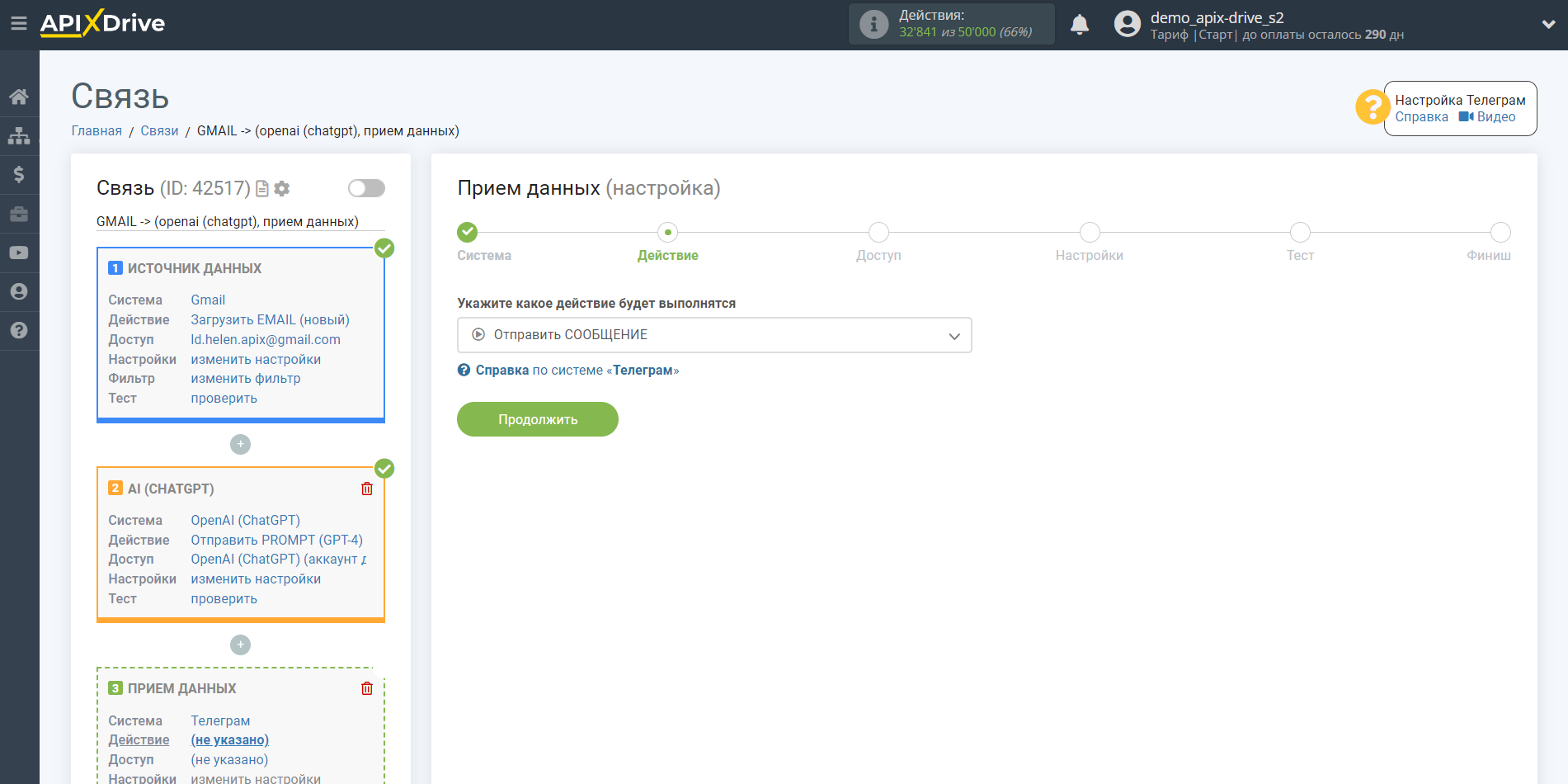Image resolution: width=1568 pixels, height=784 pixels.
Task: Open OpenAI (ChatGPT) аккаунт access link
Action: click(x=279, y=559)
